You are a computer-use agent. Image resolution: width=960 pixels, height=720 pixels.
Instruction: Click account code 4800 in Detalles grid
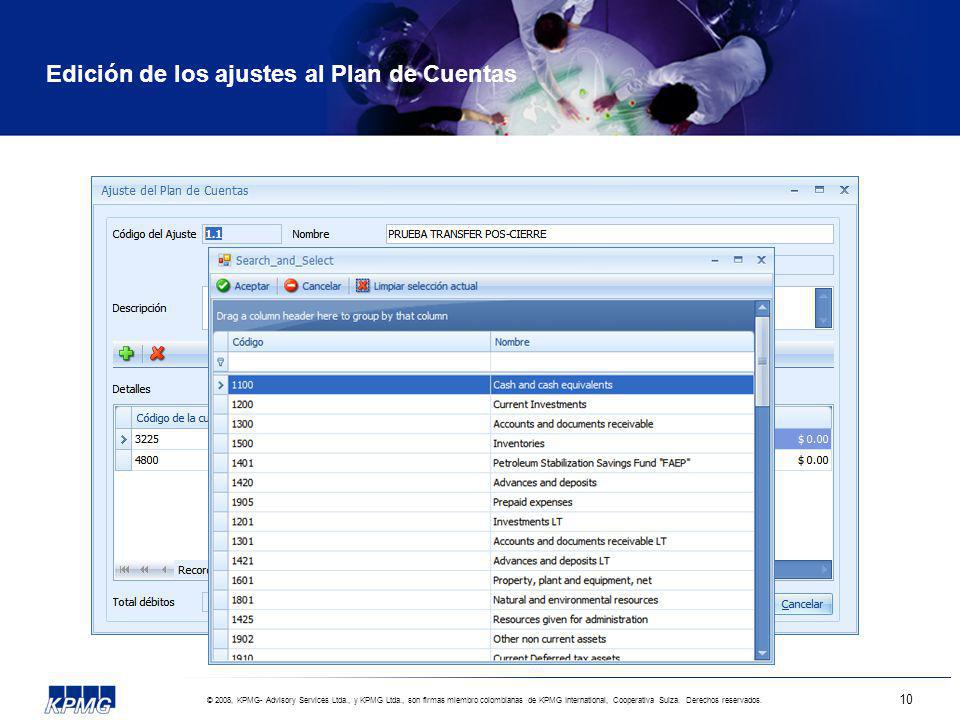coord(147,460)
